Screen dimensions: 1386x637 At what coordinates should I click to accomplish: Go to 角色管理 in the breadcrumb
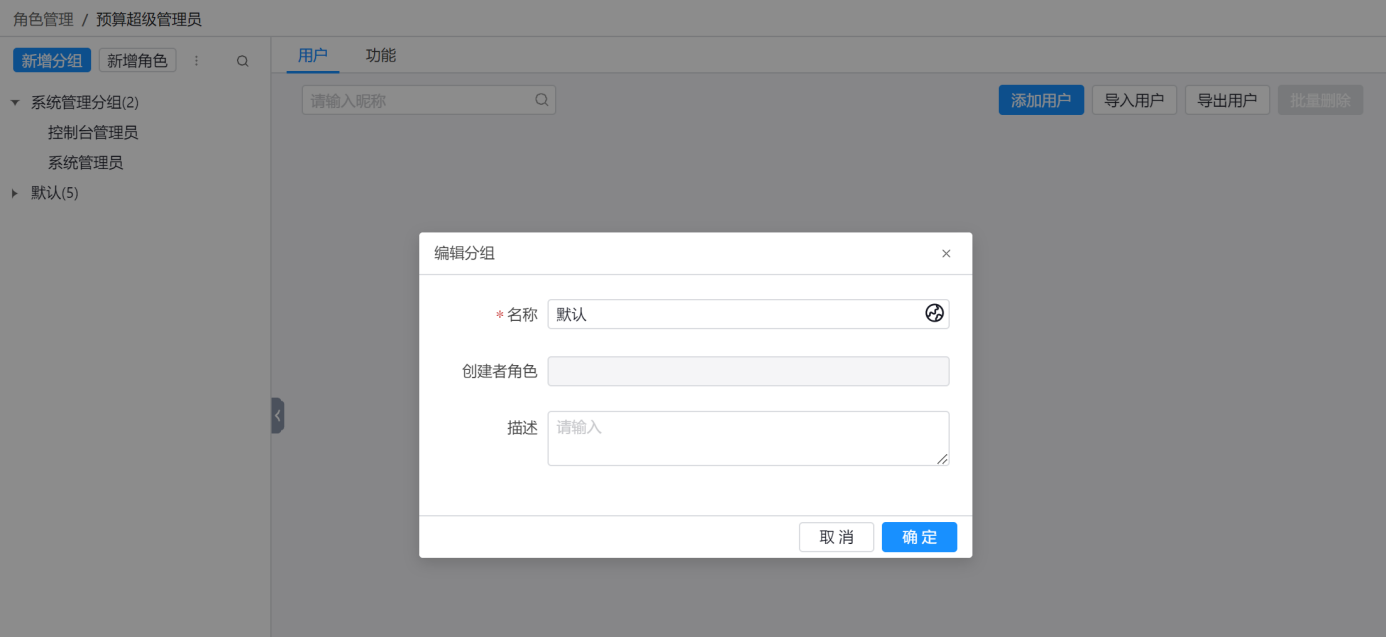click(x=43, y=19)
